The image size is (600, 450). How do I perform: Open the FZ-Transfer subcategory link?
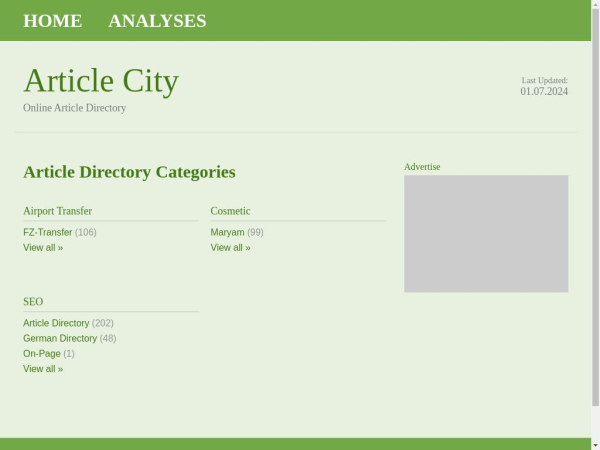[47, 232]
